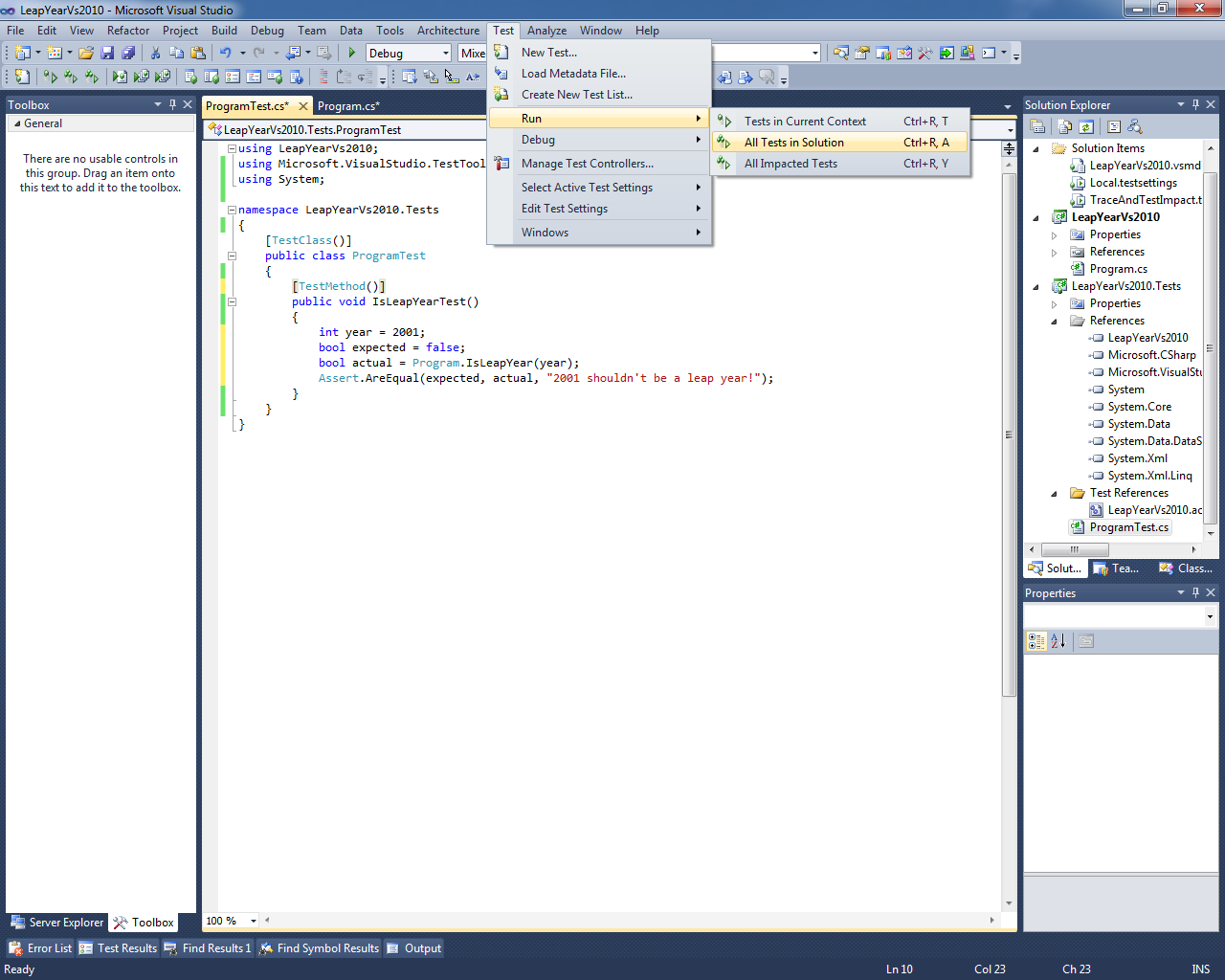This screenshot has width=1225, height=980.
Task: Toggle auto-hide pin on Solution Explorer
Action: click(1195, 104)
